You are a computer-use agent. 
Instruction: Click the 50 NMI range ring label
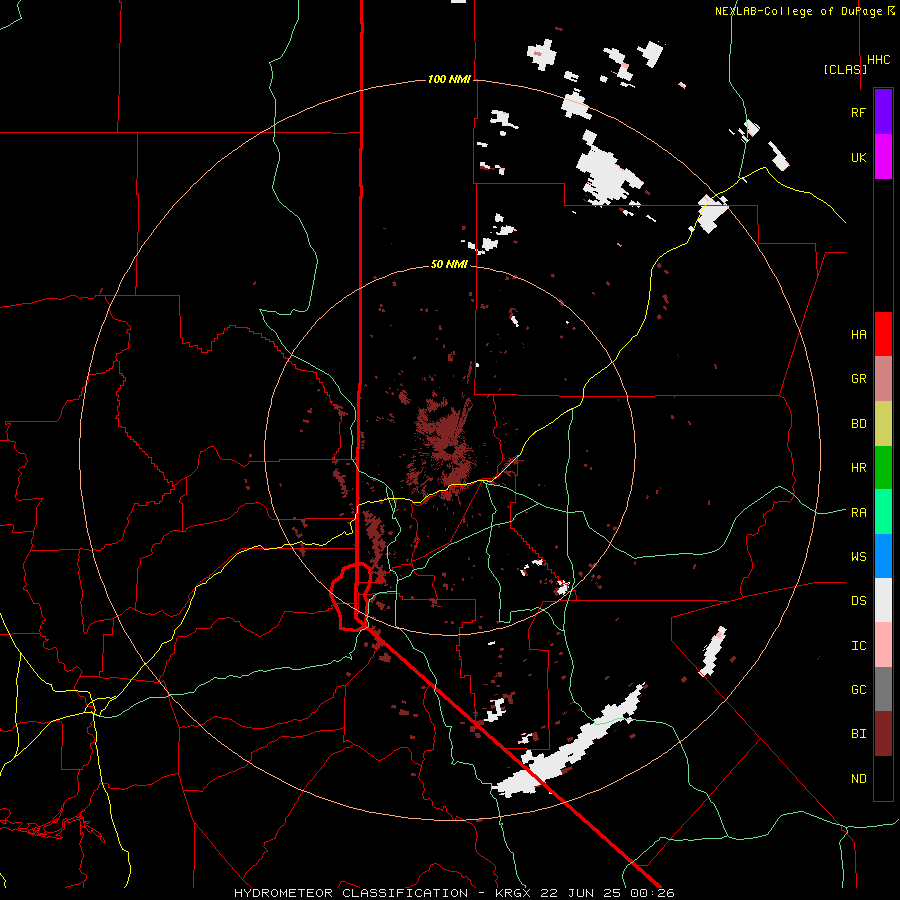[449, 264]
